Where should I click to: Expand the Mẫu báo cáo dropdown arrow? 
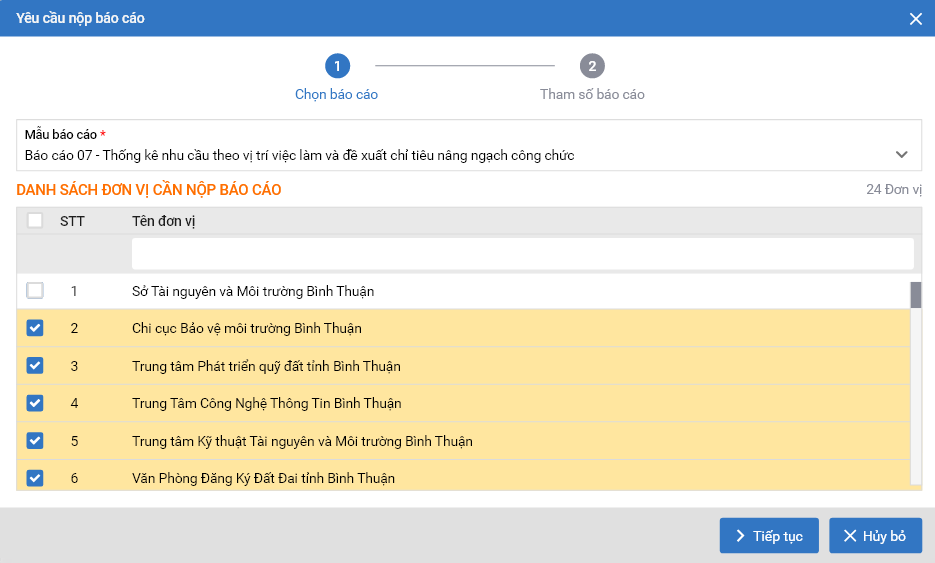point(901,155)
